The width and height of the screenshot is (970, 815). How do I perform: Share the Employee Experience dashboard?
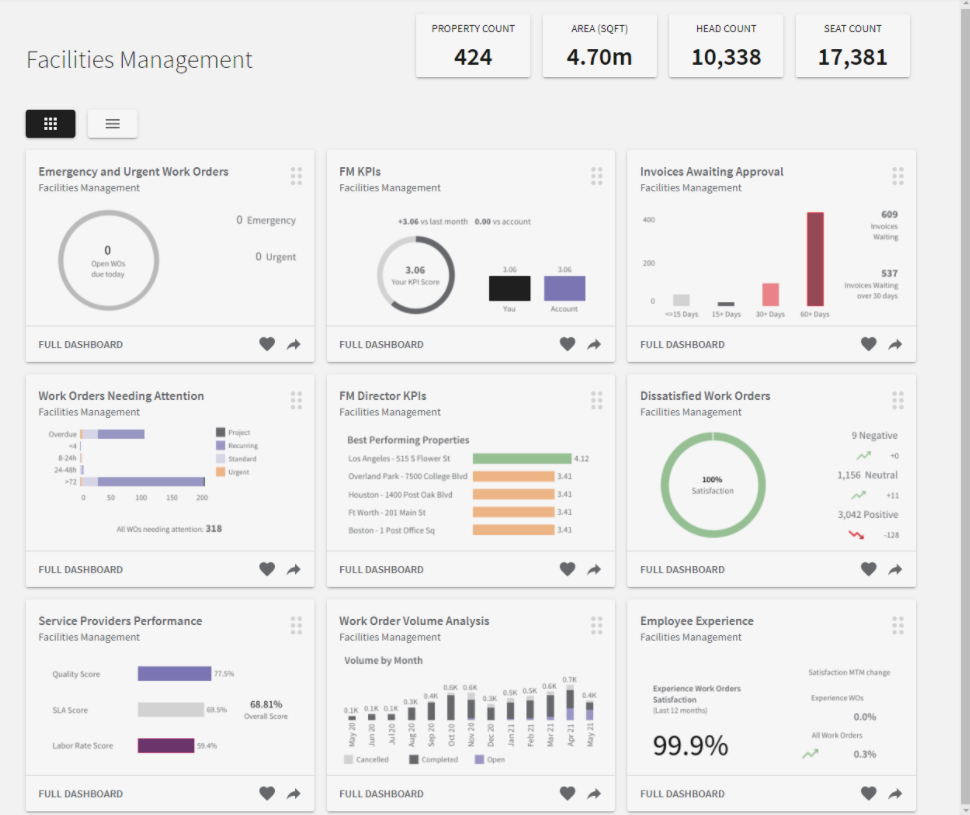point(894,793)
